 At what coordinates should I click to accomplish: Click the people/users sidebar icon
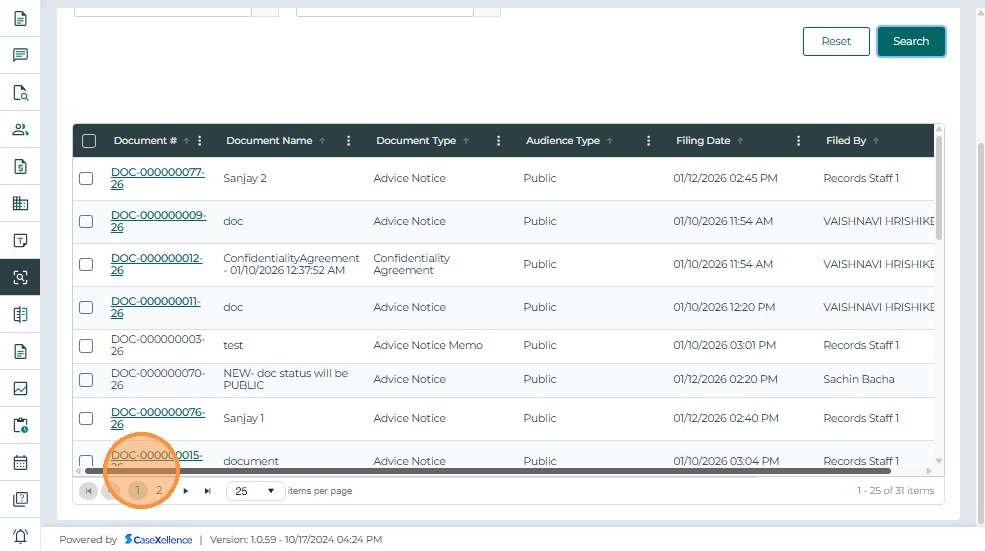coord(20,129)
